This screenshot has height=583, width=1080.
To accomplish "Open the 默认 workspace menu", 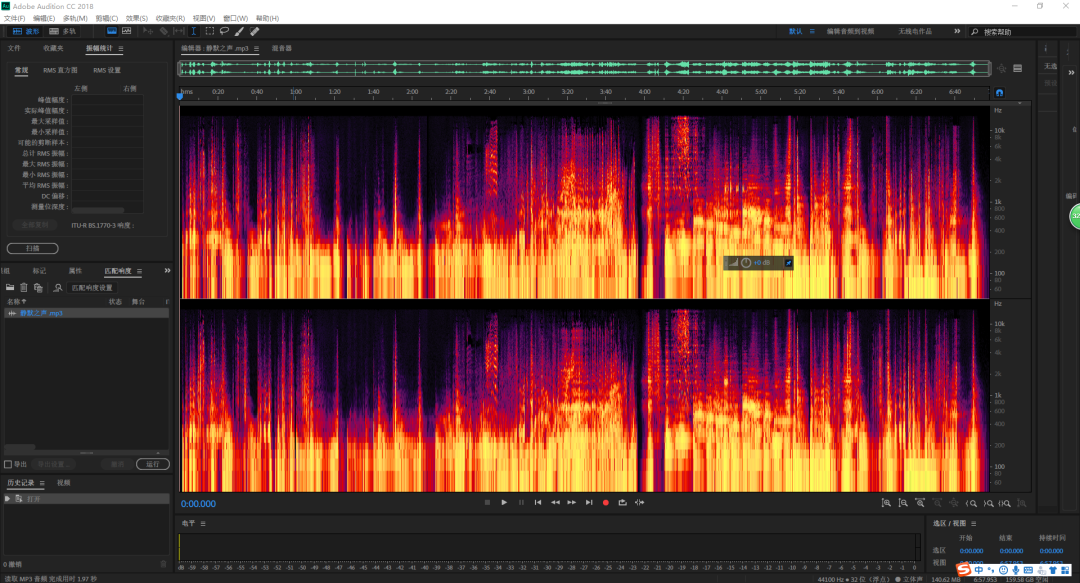I will pos(812,31).
